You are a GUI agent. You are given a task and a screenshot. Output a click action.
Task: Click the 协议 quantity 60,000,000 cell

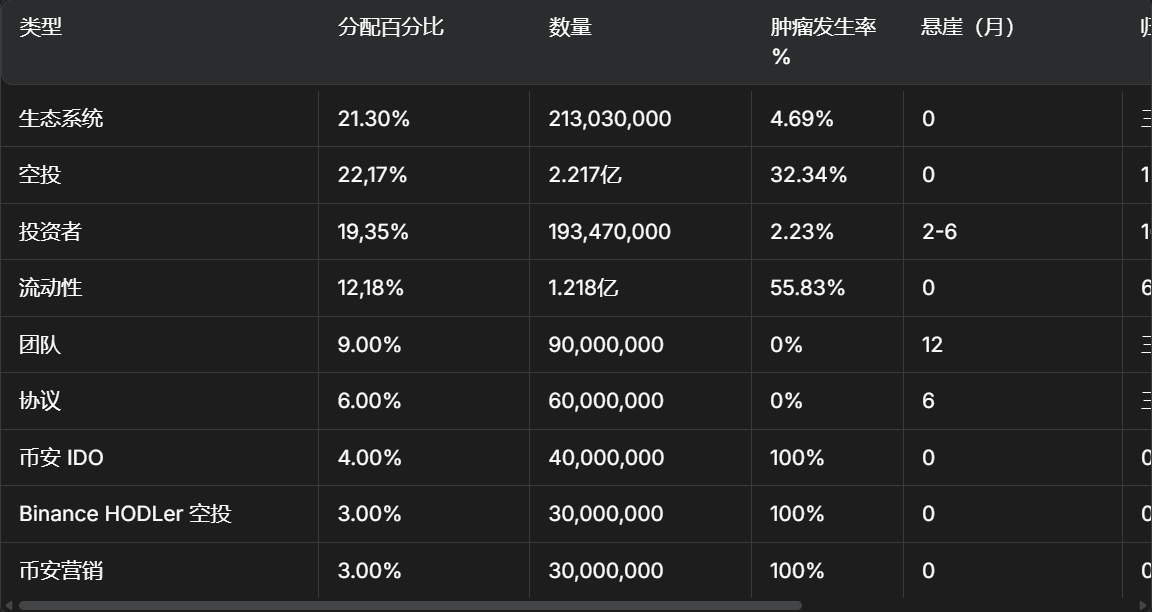click(x=605, y=400)
